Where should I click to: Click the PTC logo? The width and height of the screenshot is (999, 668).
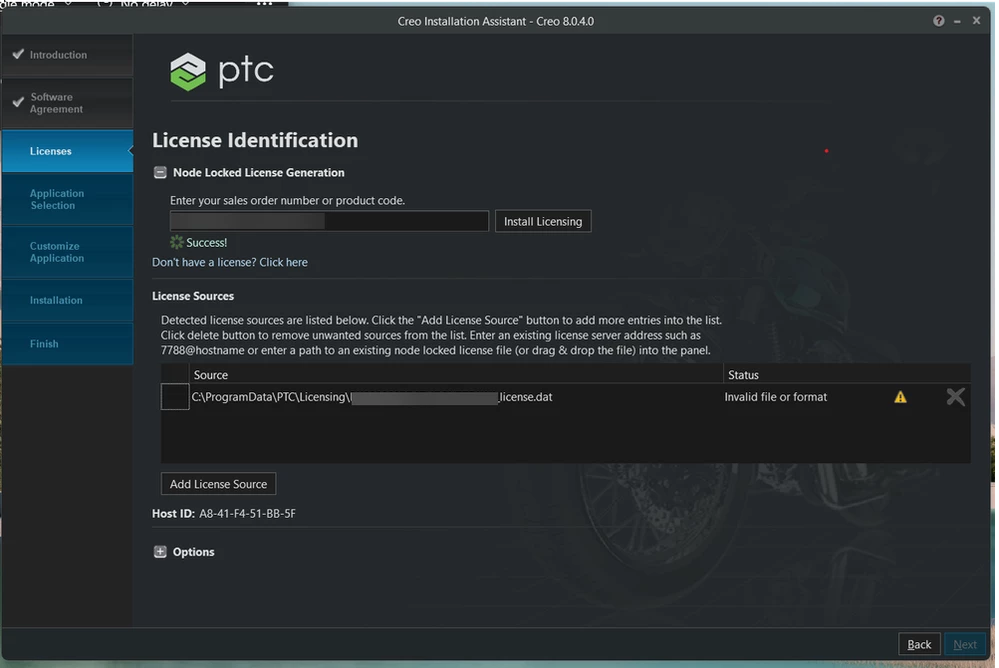coord(222,71)
